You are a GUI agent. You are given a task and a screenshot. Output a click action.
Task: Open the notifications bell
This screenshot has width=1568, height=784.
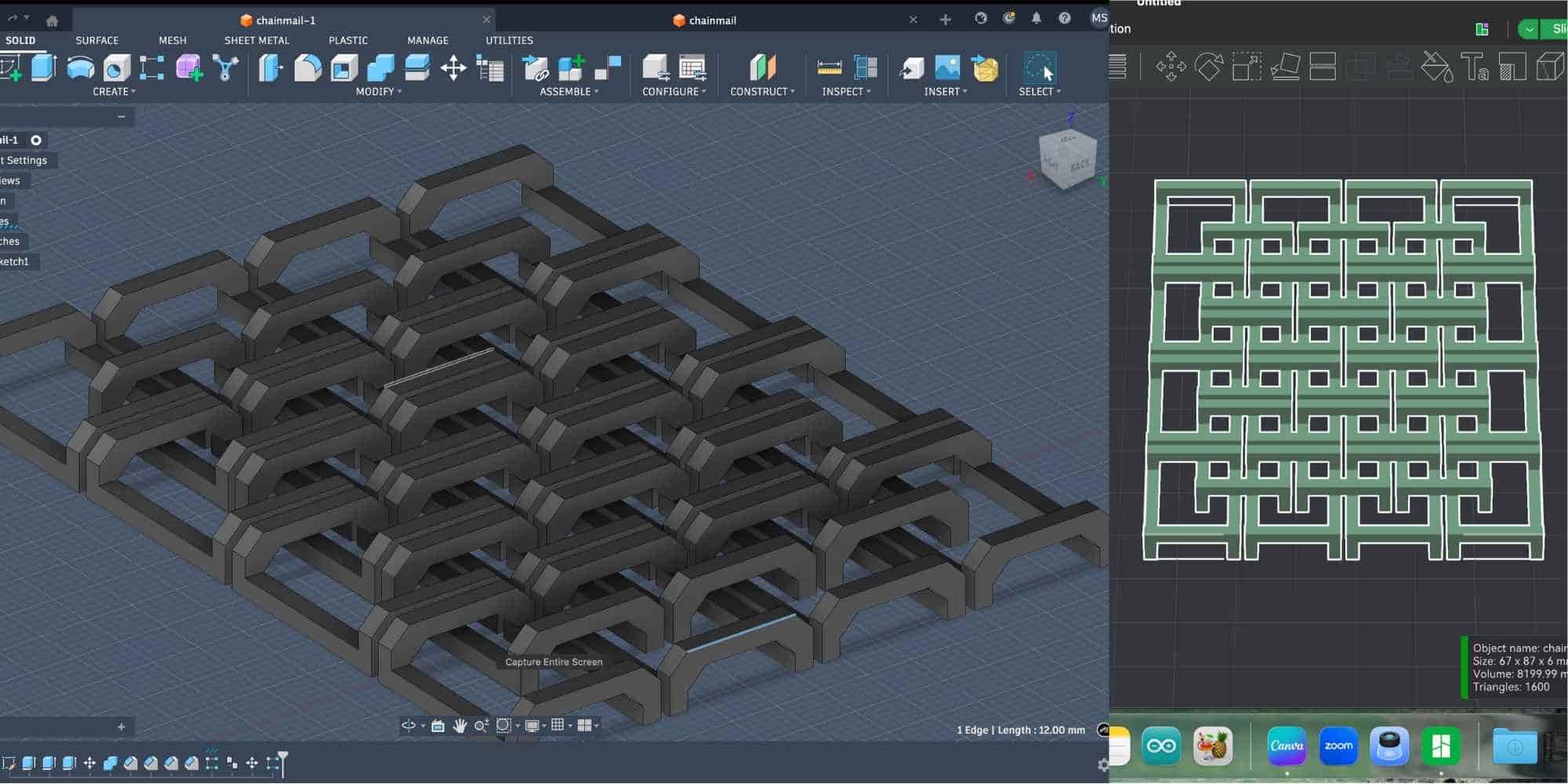[1036, 18]
